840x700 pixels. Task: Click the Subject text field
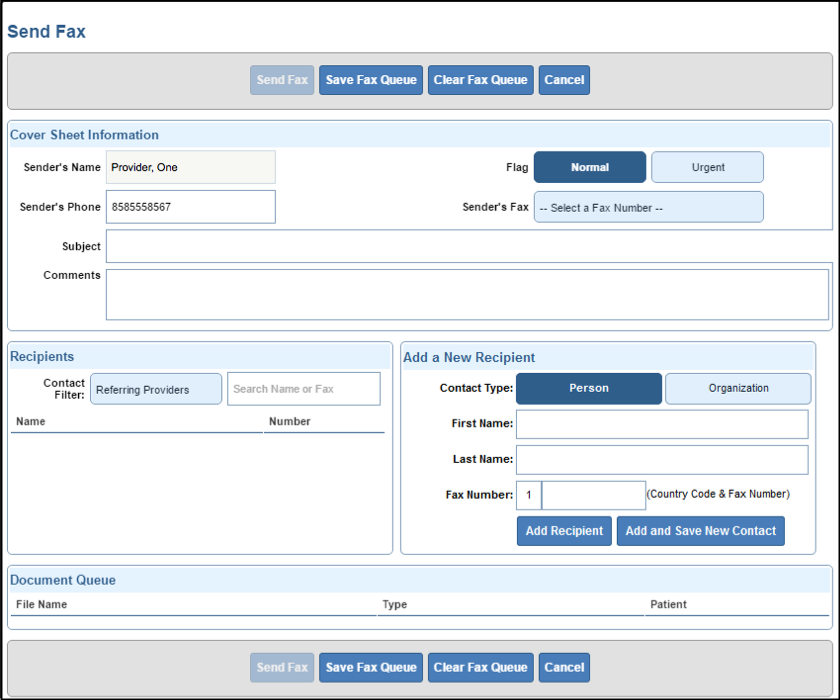(469, 246)
